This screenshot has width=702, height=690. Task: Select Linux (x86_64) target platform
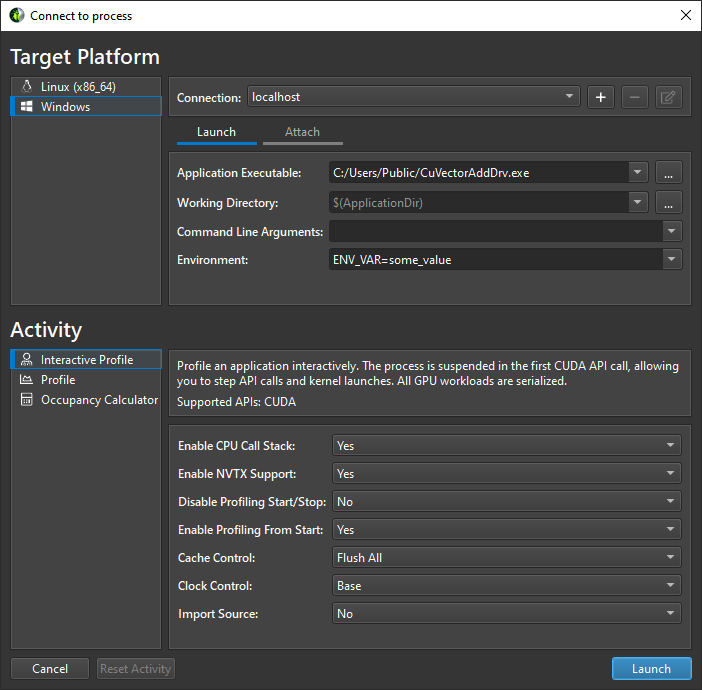point(86,86)
